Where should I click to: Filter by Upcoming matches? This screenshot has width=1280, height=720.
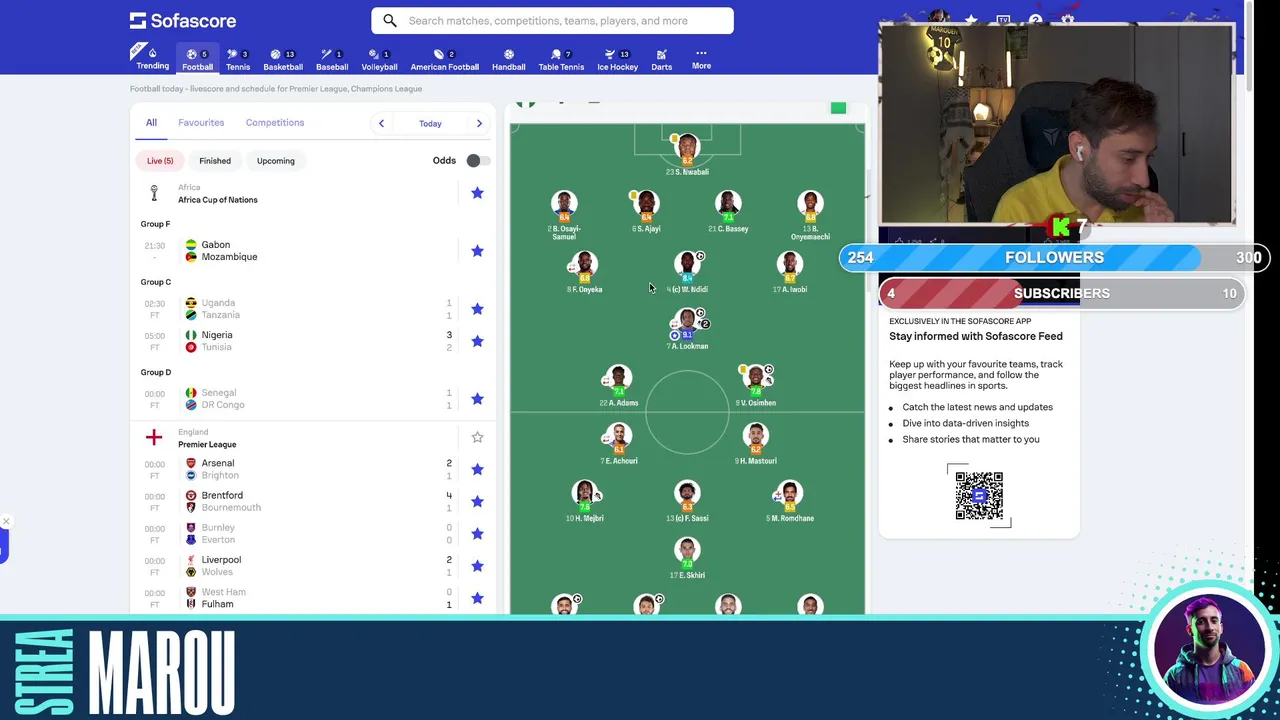pyautogui.click(x=275, y=160)
